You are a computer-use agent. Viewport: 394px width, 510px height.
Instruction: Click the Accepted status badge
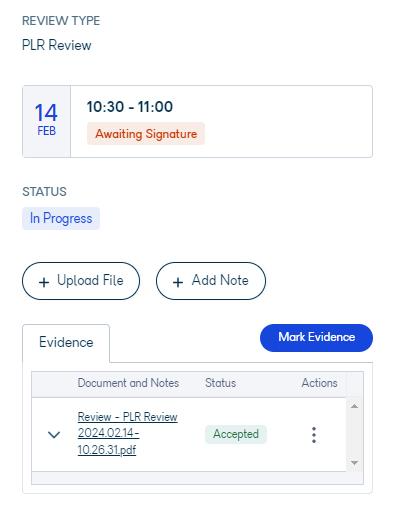point(236,434)
